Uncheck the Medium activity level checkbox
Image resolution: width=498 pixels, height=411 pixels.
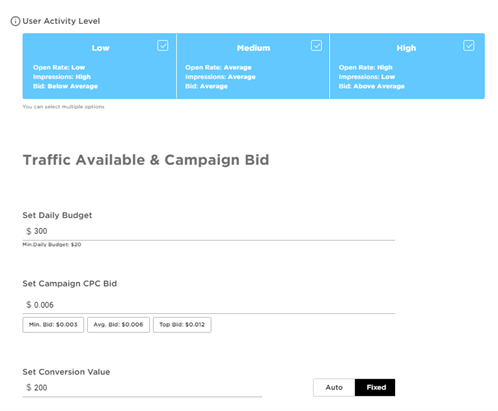316,45
